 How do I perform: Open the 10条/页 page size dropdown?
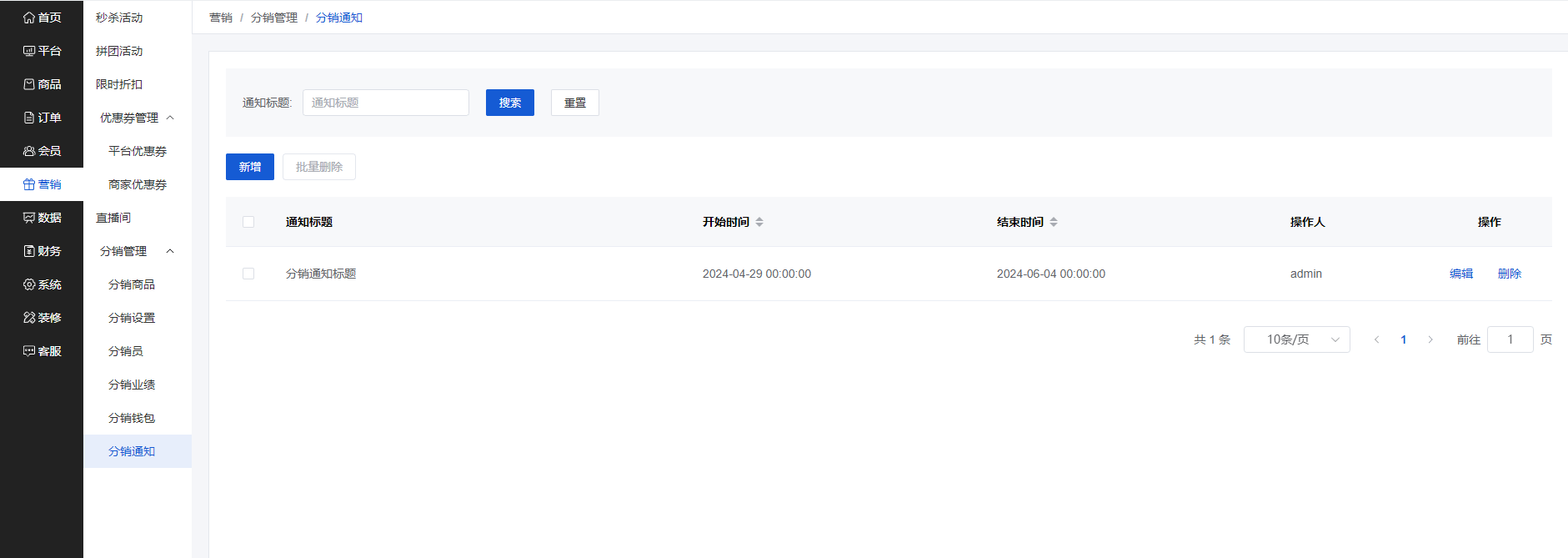[1296, 339]
